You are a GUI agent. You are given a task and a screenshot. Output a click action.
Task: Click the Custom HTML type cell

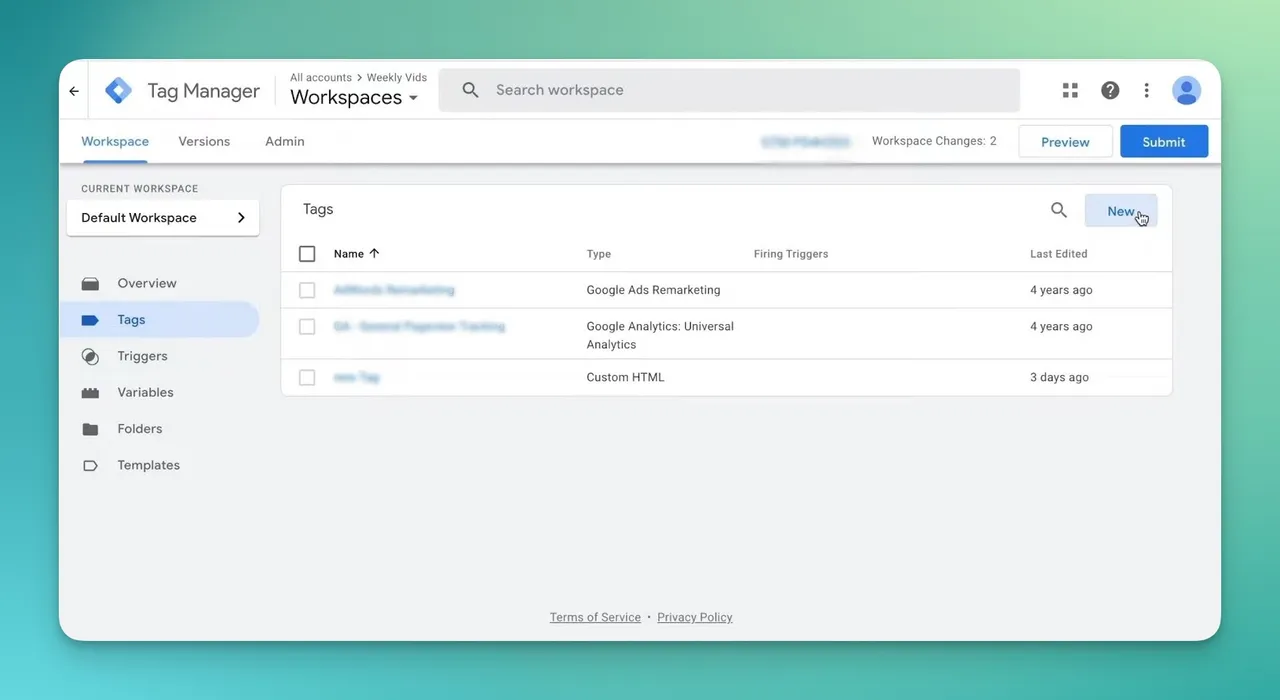coord(625,378)
